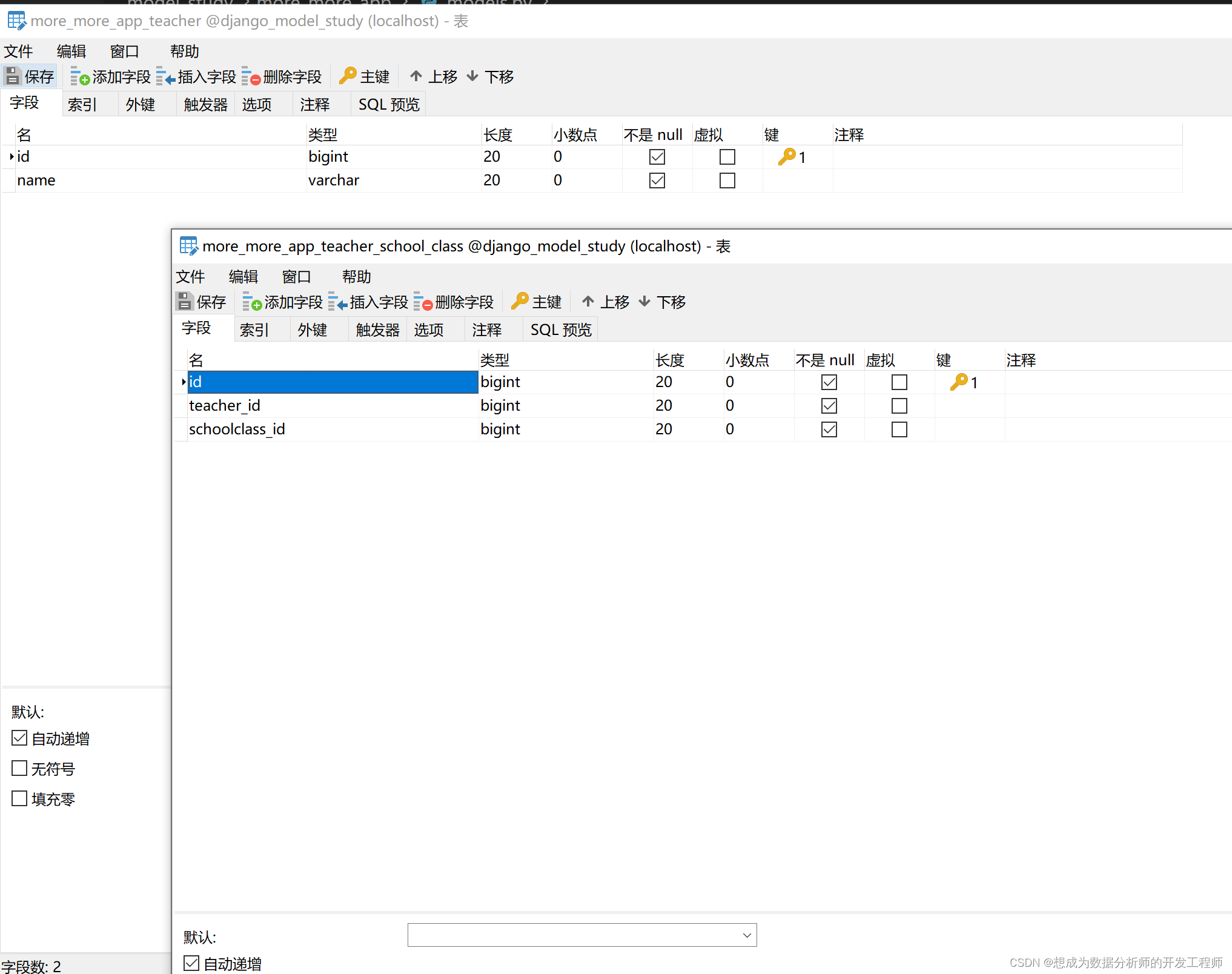The height and width of the screenshot is (974, 1232).
Task: Select the name field row
Action: pos(592,181)
